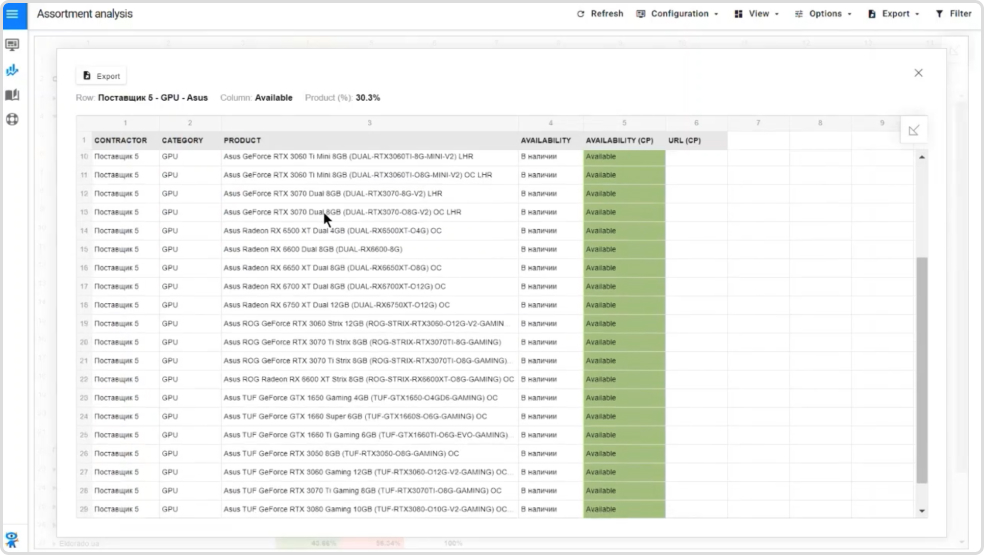Select column number 3 header

click(370, 123)
